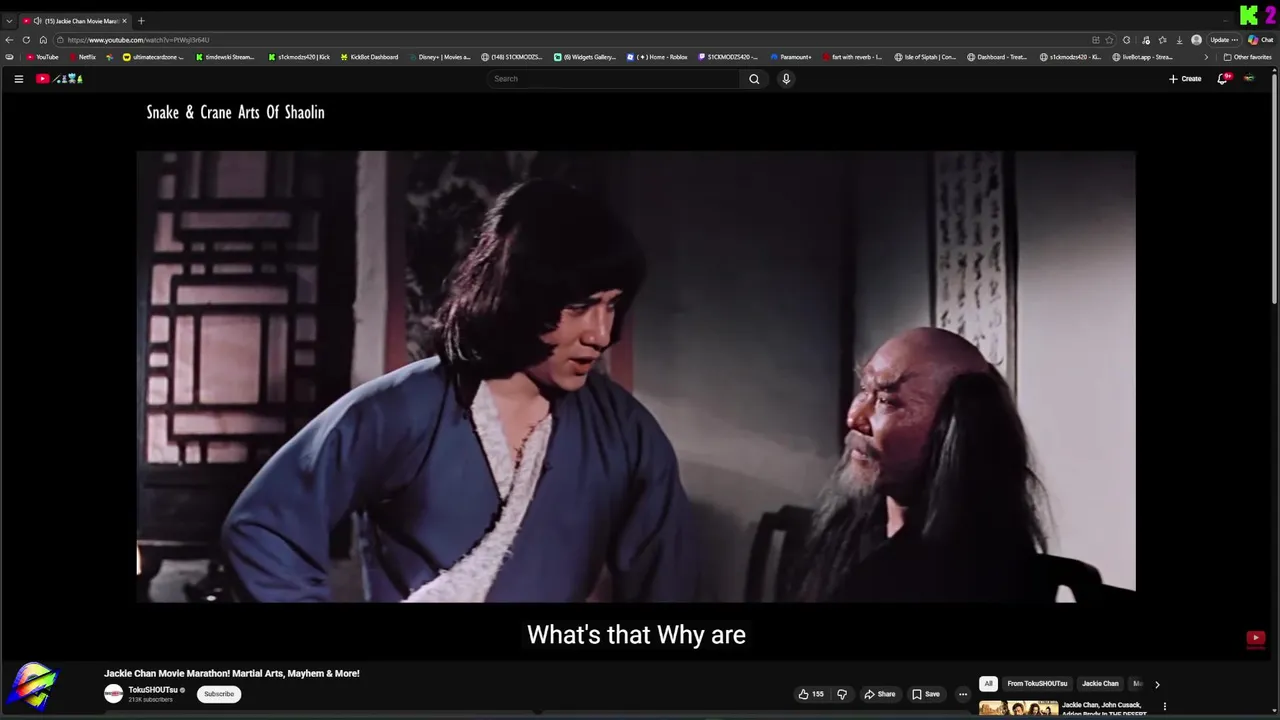Viewport: 1280px width, 720px height.
Task: Open the Netflix bookmark
Action: (x=82, y=57)
